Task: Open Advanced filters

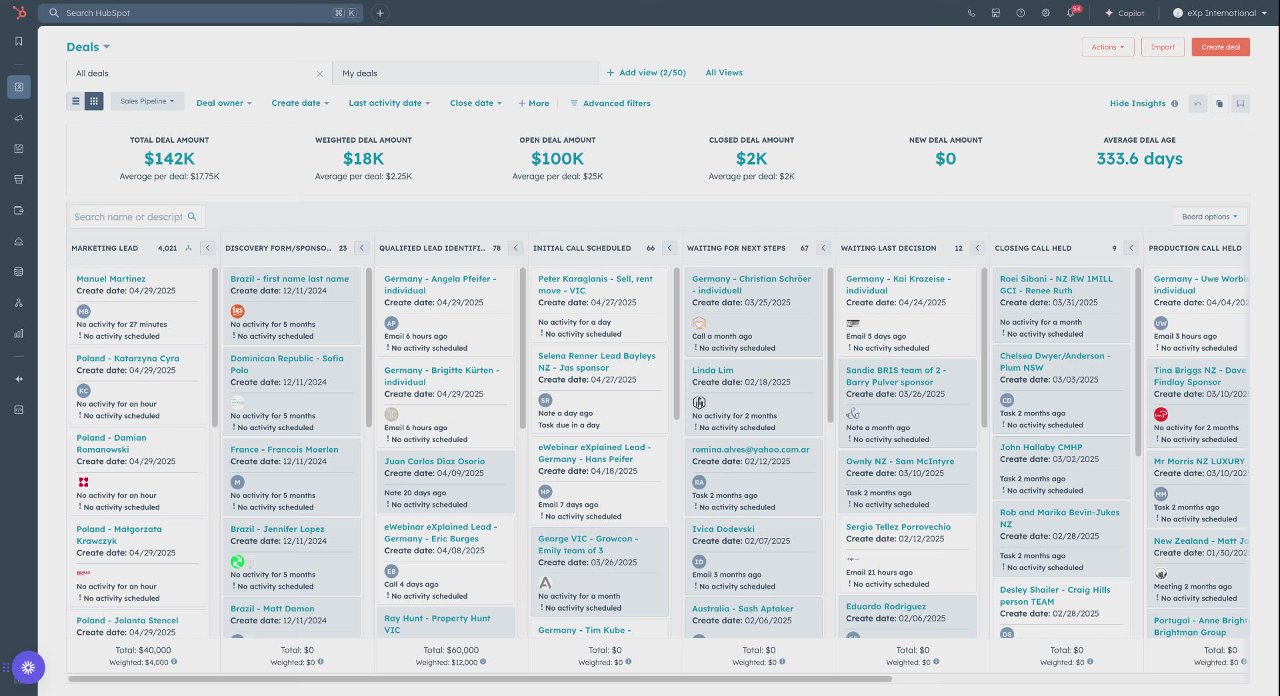Action: 610,103
